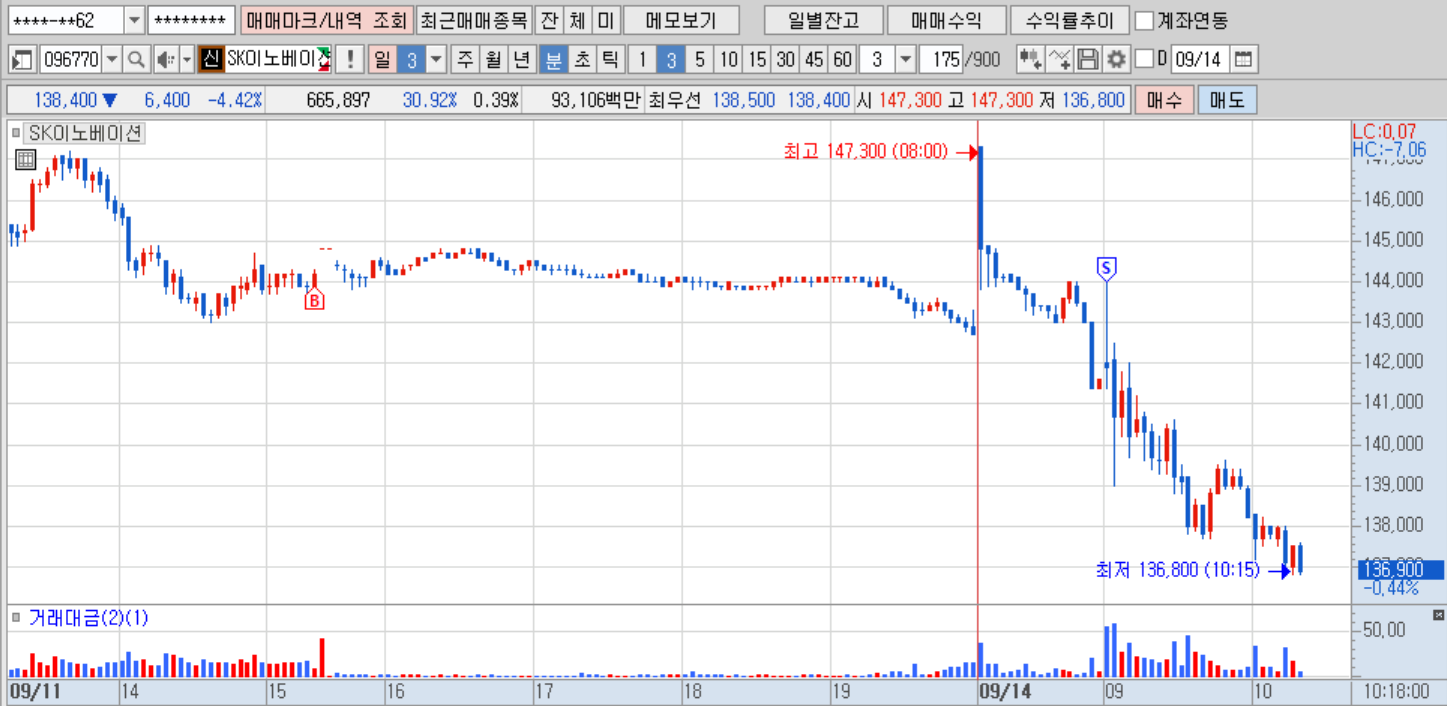
Task: Set a 30 minute interval
Action: pyautogui.click(x=786, y=60)
